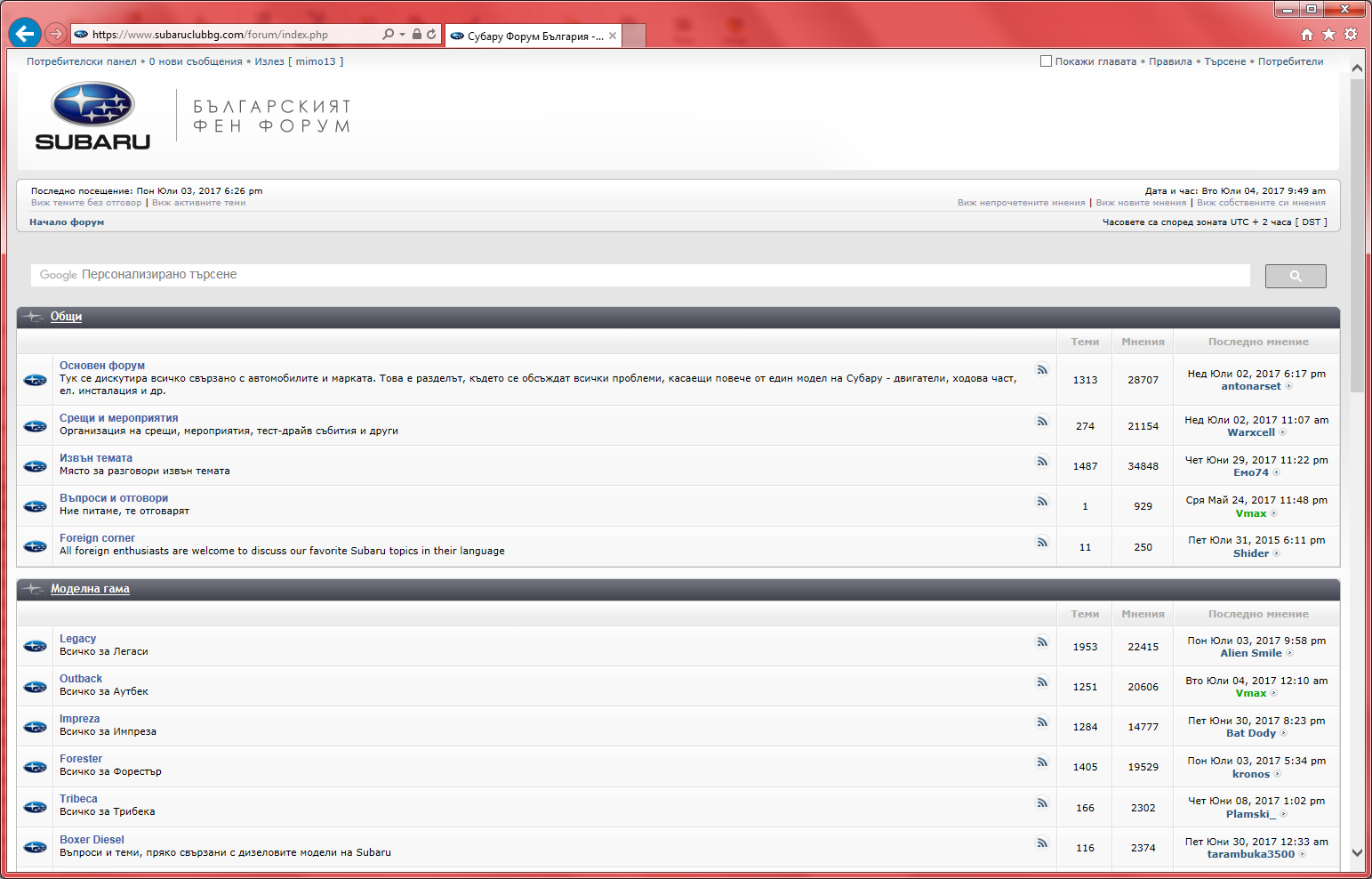Open the Tribeca forum
The width and height of the screenshot is (1372, 879).
click(x=78, y=799)
